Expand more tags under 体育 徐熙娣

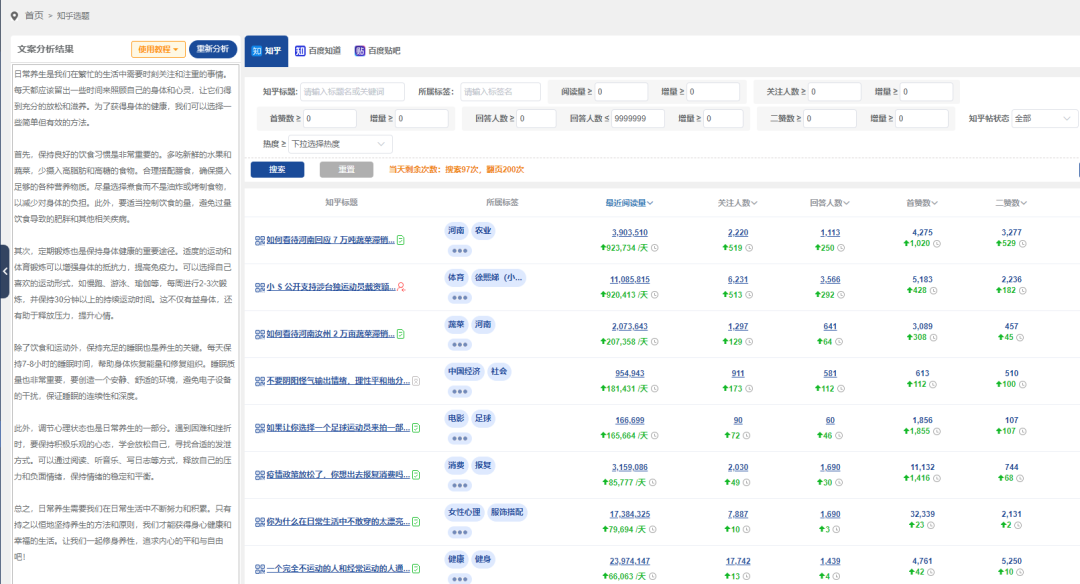tap(459, 298)
